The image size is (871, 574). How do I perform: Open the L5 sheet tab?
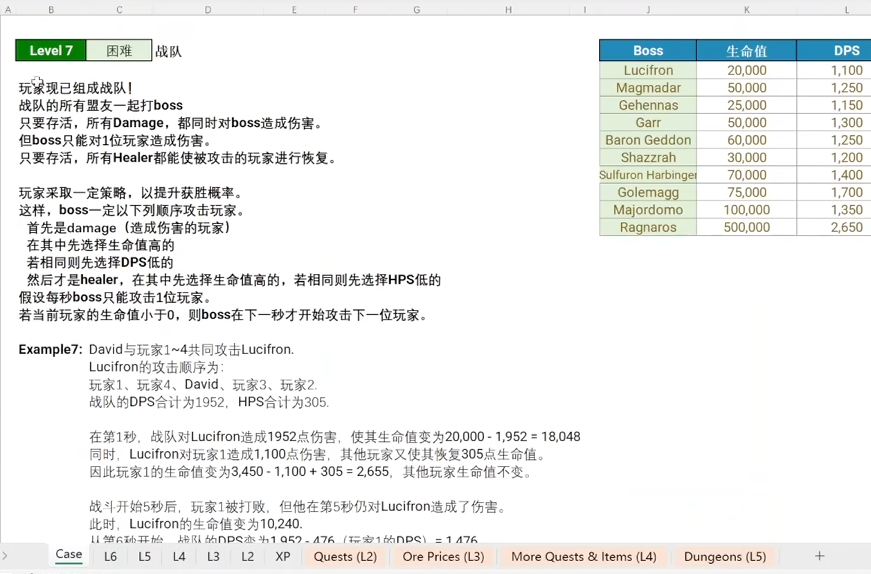144,556
